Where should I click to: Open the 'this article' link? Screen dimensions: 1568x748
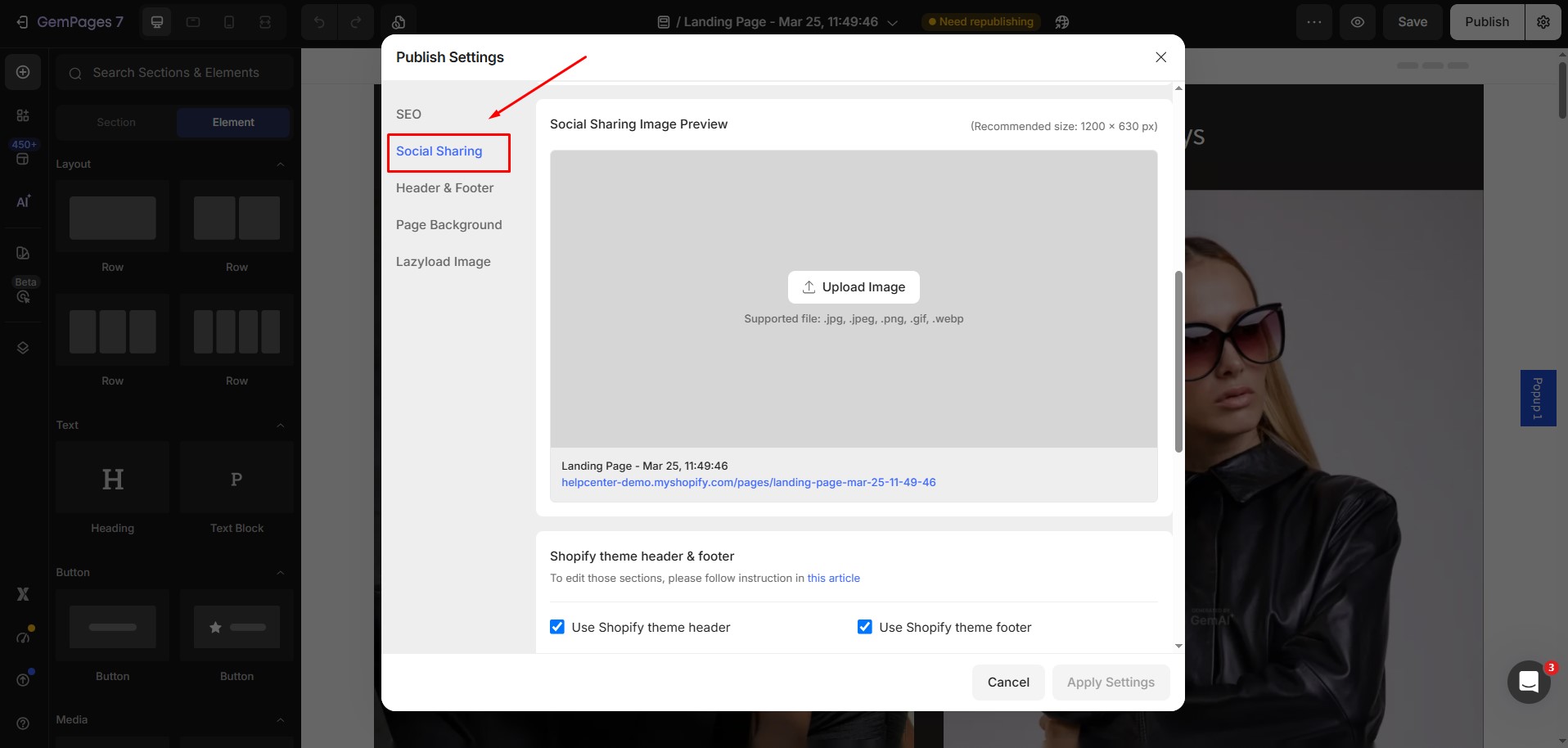833,578
